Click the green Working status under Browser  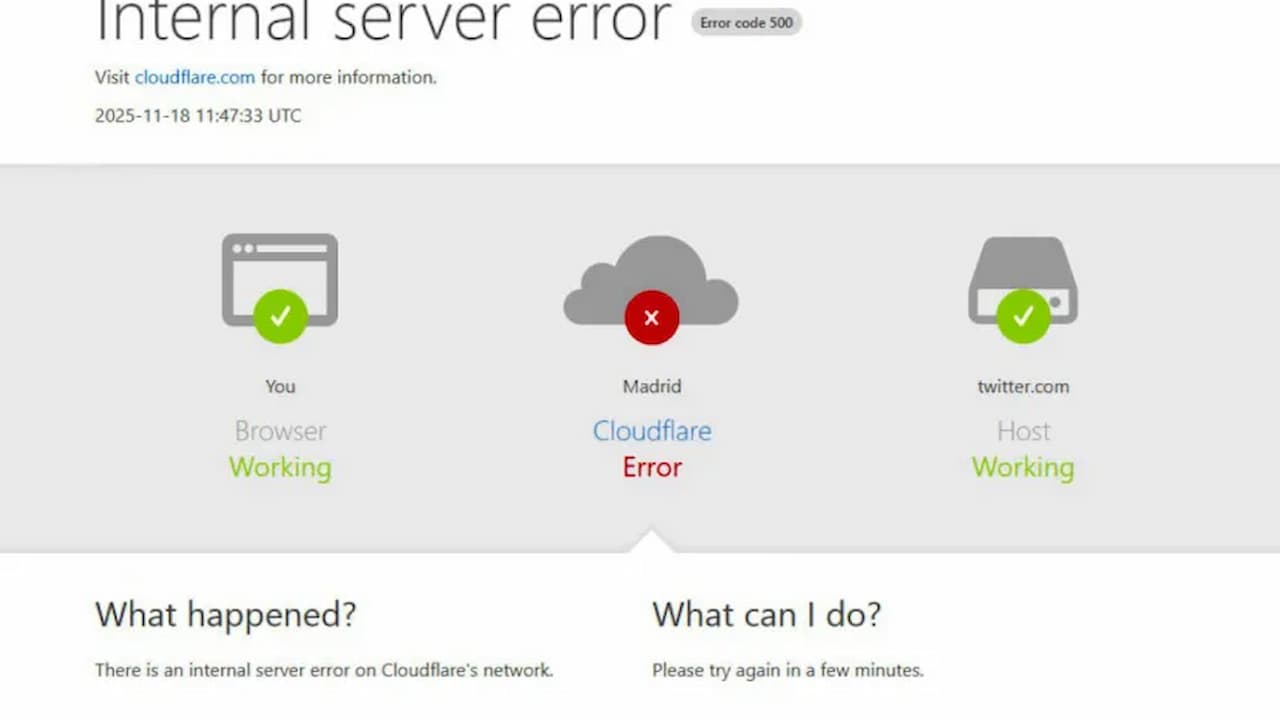280,467
